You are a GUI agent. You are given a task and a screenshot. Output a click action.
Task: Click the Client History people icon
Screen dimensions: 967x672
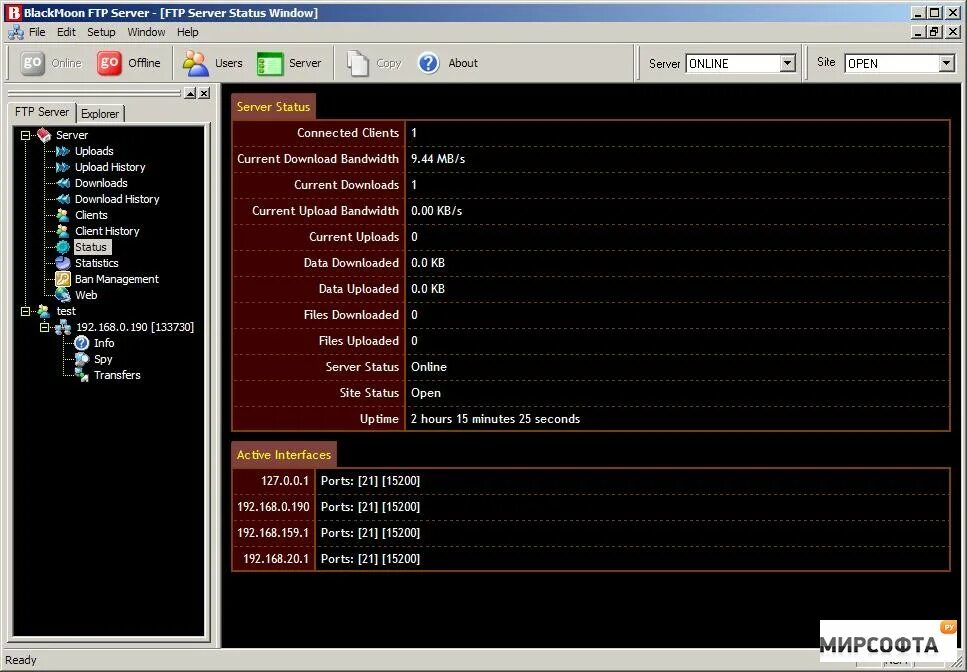[63, 231]
